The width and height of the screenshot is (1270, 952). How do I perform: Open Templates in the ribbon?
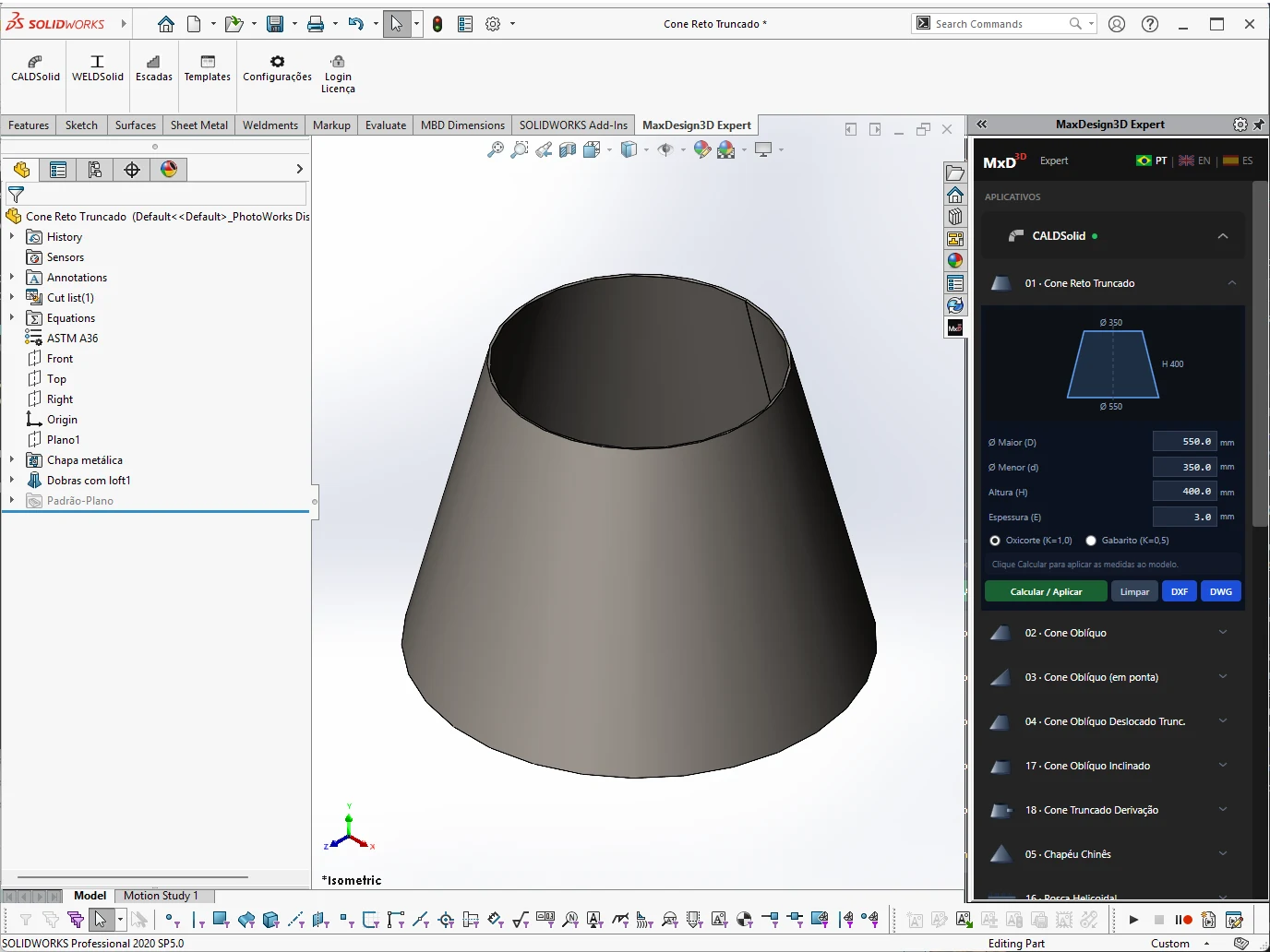coord(207,68)
